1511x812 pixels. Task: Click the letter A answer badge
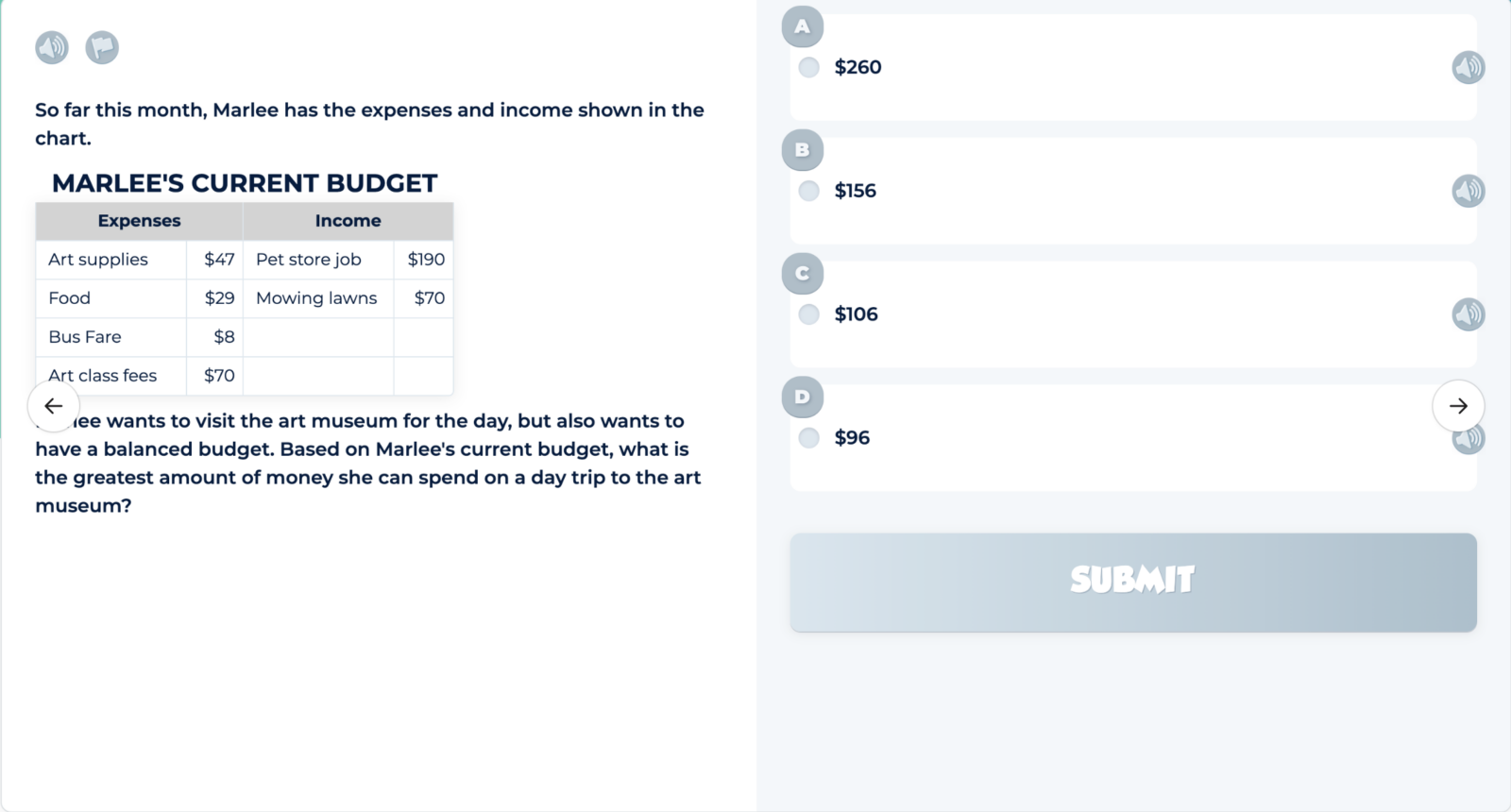[802, 26]
